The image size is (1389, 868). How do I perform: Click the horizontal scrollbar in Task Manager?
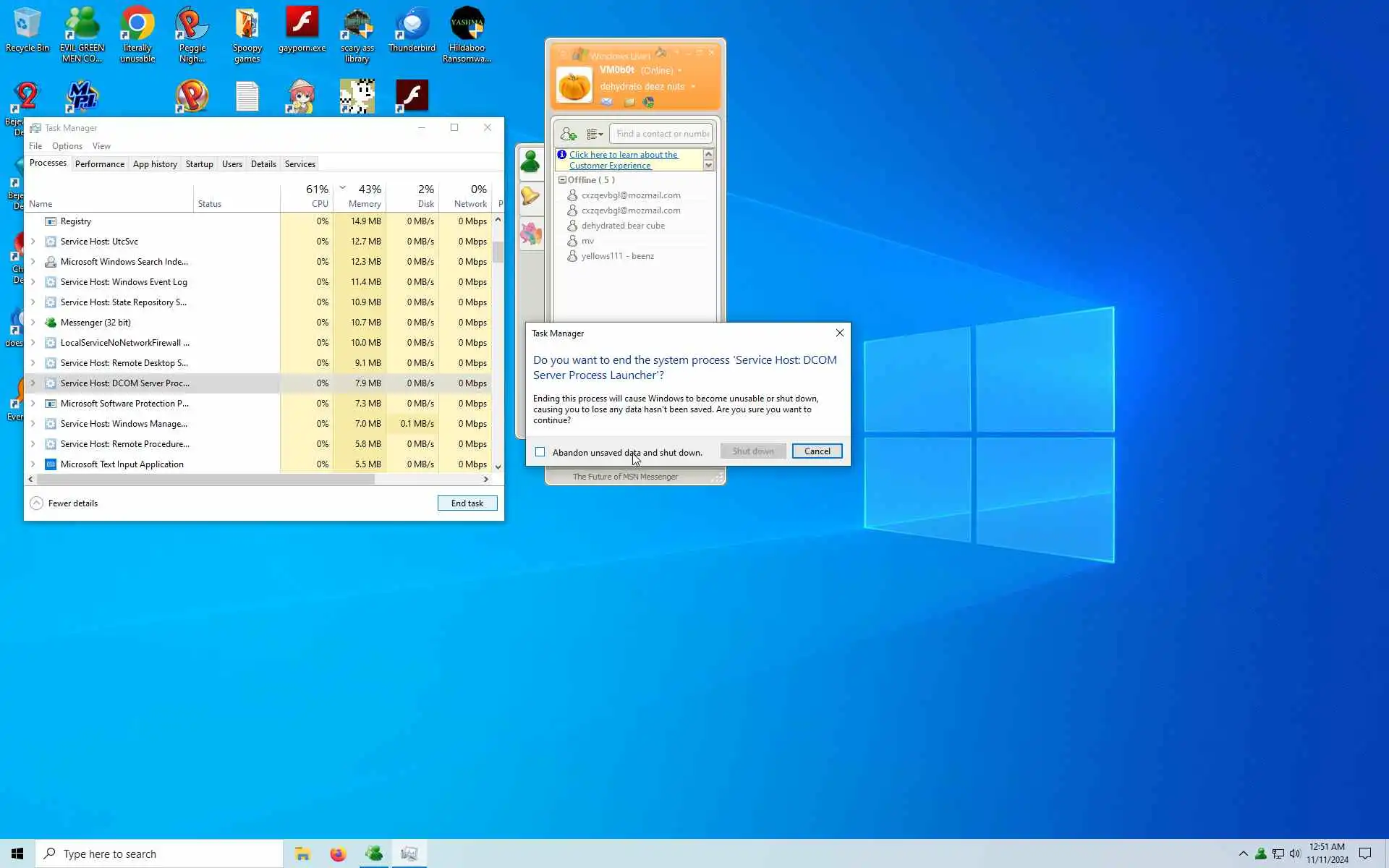point(206,479)
